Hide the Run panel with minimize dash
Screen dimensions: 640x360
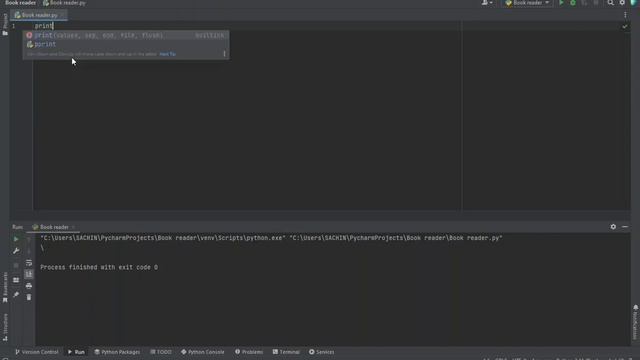click(x=625, y=227)
